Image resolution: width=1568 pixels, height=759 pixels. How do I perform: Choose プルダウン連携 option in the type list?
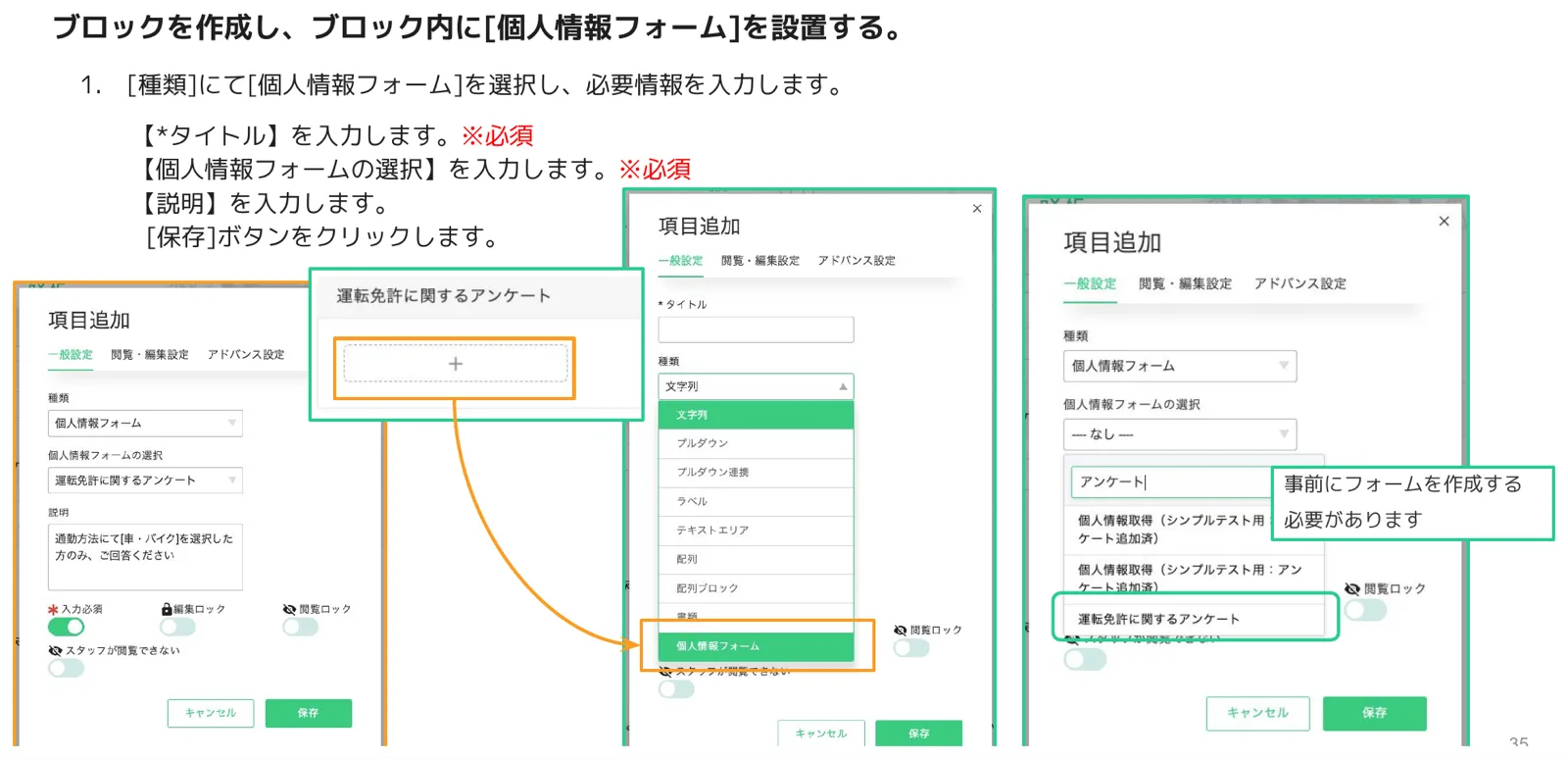pyautogui.click(x=756, y=473)
